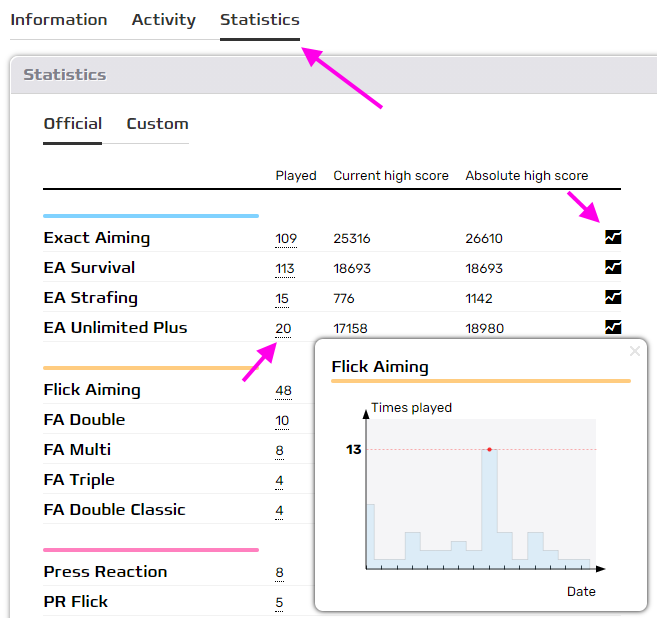
Task: Click EA Survival played count 113
Action: coord(286,269)
